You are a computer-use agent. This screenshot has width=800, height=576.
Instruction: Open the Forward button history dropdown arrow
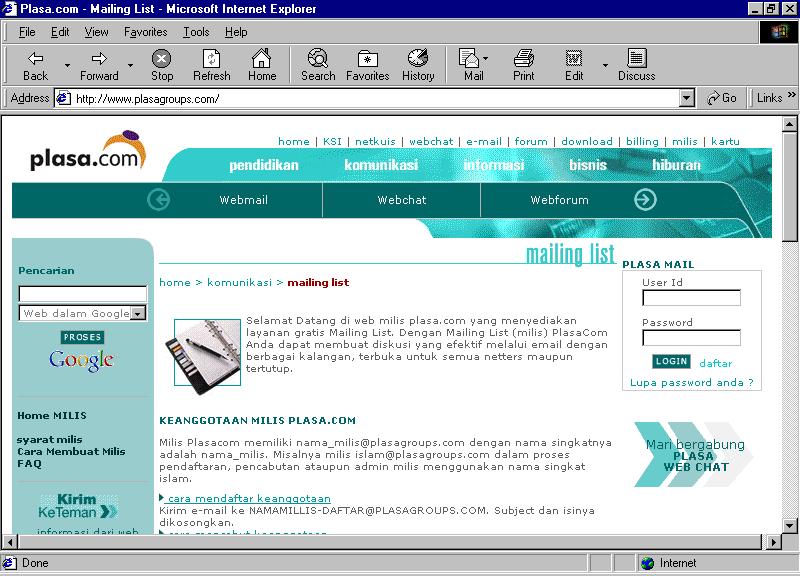(x=130, y=65)
